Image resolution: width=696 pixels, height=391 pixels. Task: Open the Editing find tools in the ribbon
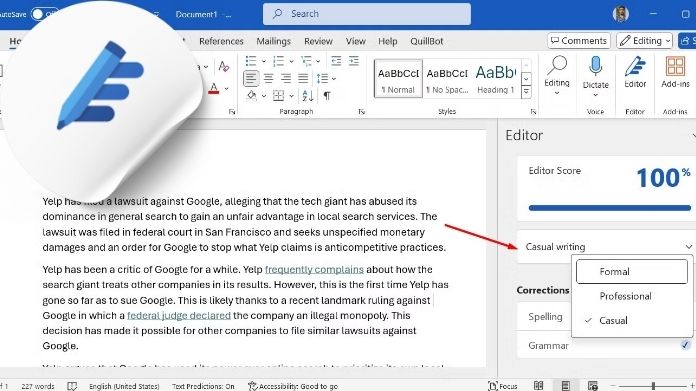(x=557, y=75)
